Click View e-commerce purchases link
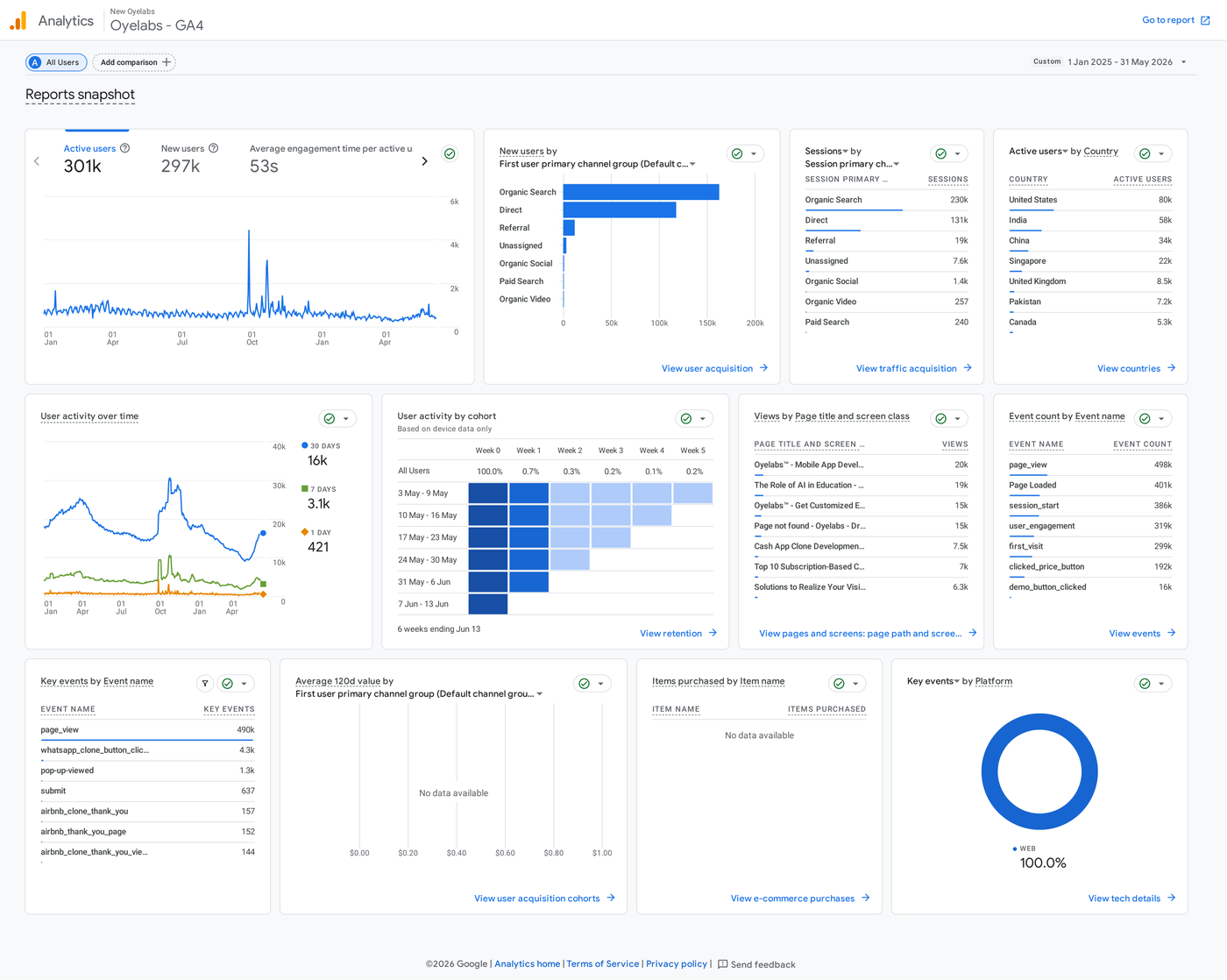 pos(800,898)
